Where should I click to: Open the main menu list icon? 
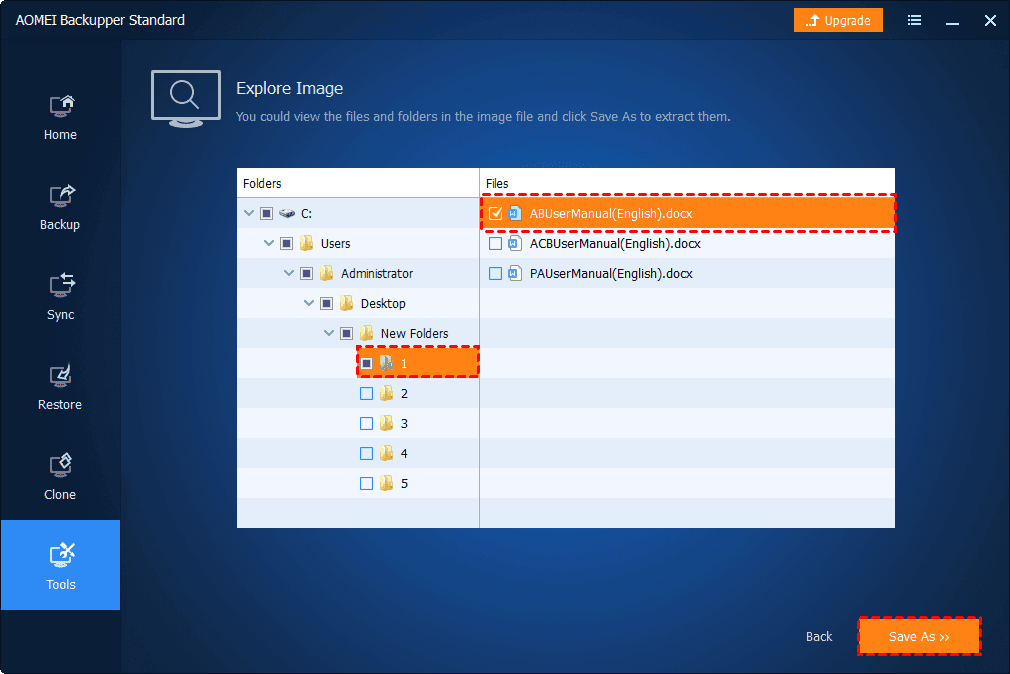[914, 20]
